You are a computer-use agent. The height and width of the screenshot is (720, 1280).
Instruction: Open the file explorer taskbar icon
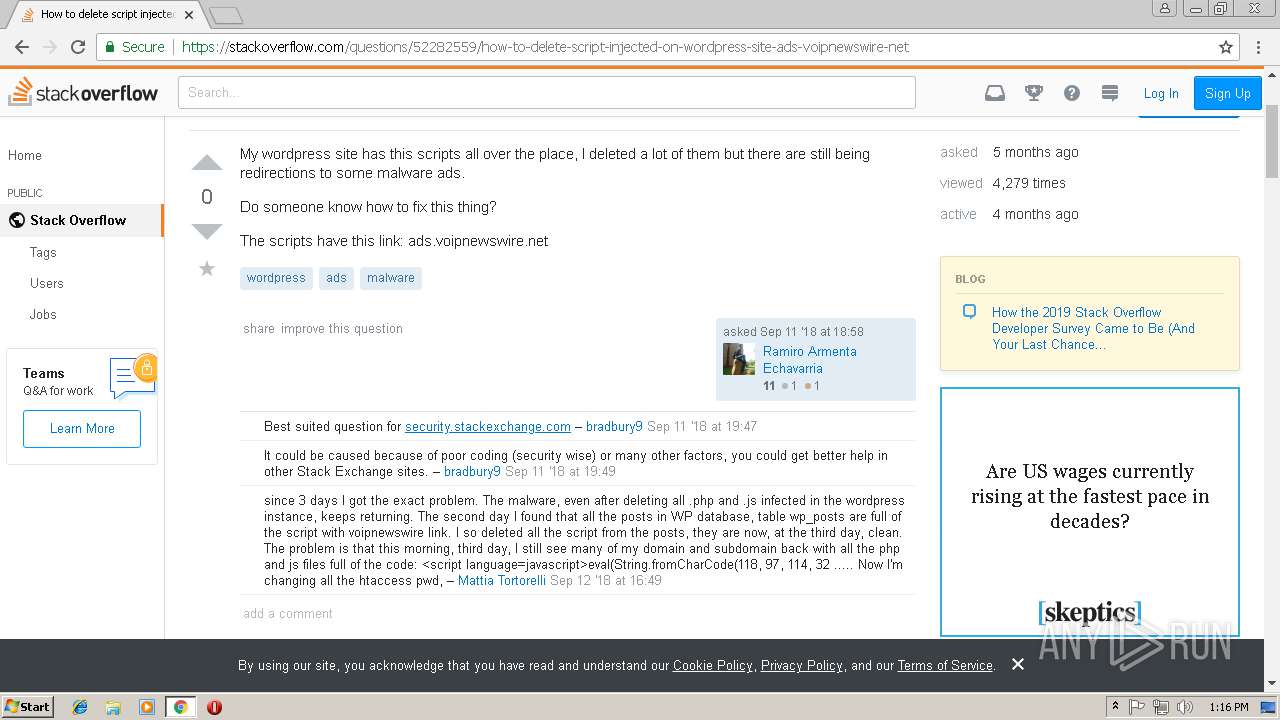click(114, 707)
